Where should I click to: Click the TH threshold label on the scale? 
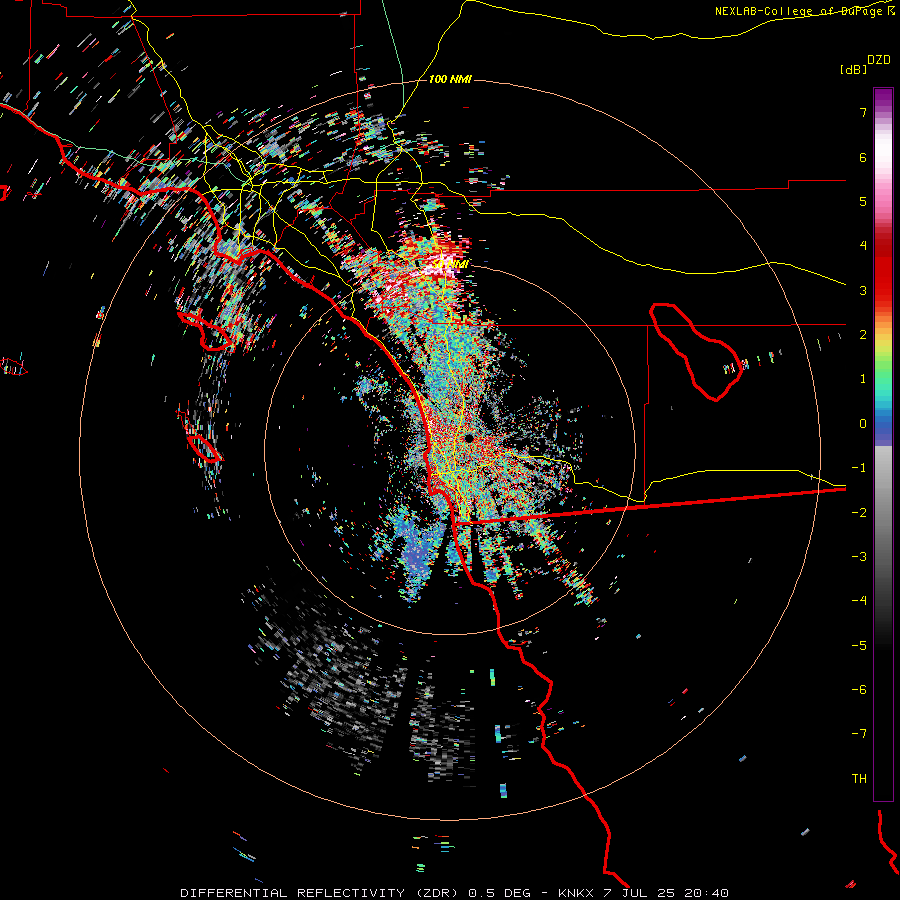point(859,779)
